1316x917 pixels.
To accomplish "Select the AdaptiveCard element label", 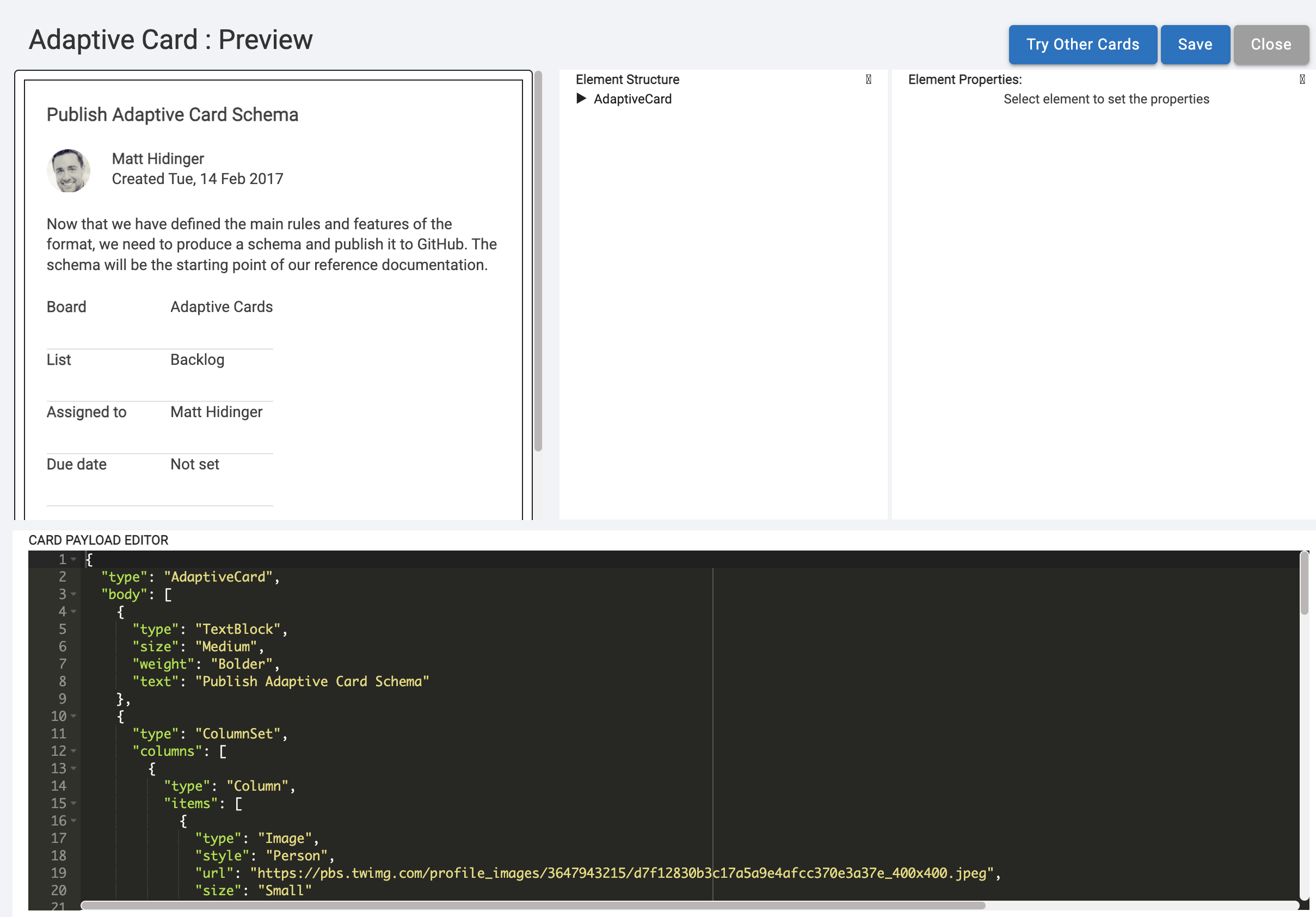I will 632,99.
